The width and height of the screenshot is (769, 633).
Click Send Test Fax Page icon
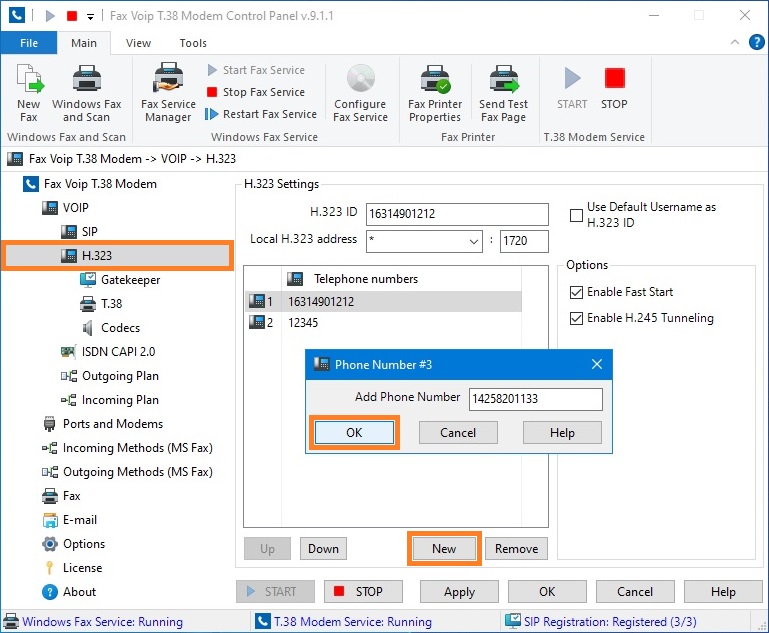[504, 93]
